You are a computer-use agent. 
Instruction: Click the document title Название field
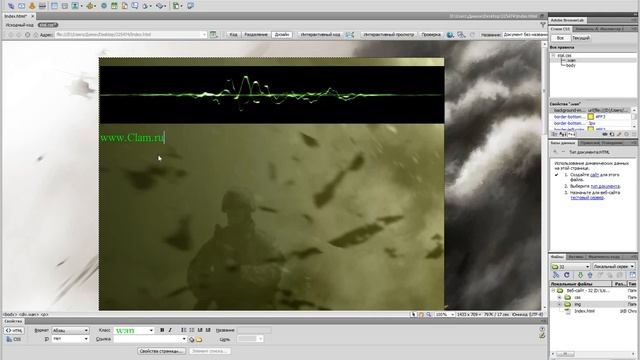click(x=524, y=35)
